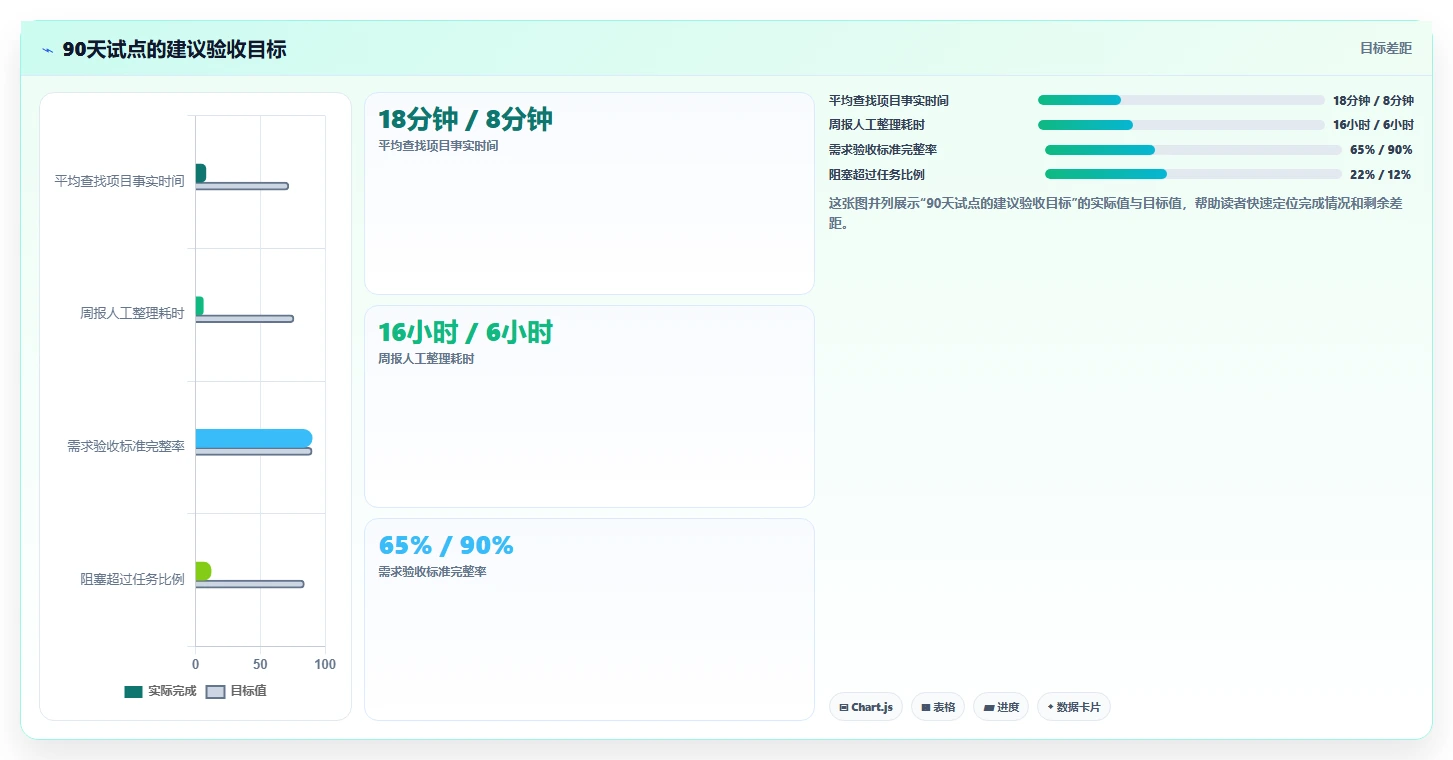Click the lightning icon beside the title
The image size is (1453, 760).
pyautogui.click(x=47, y=50)
